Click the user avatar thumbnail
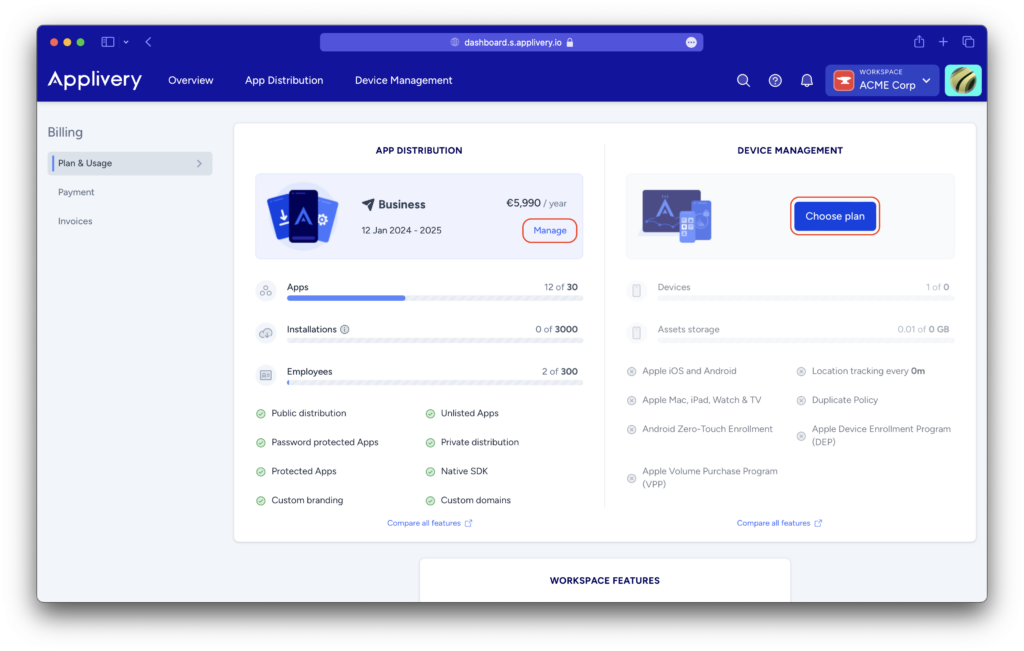Screen dimensions: 1024x651 [x=963, y=80]
